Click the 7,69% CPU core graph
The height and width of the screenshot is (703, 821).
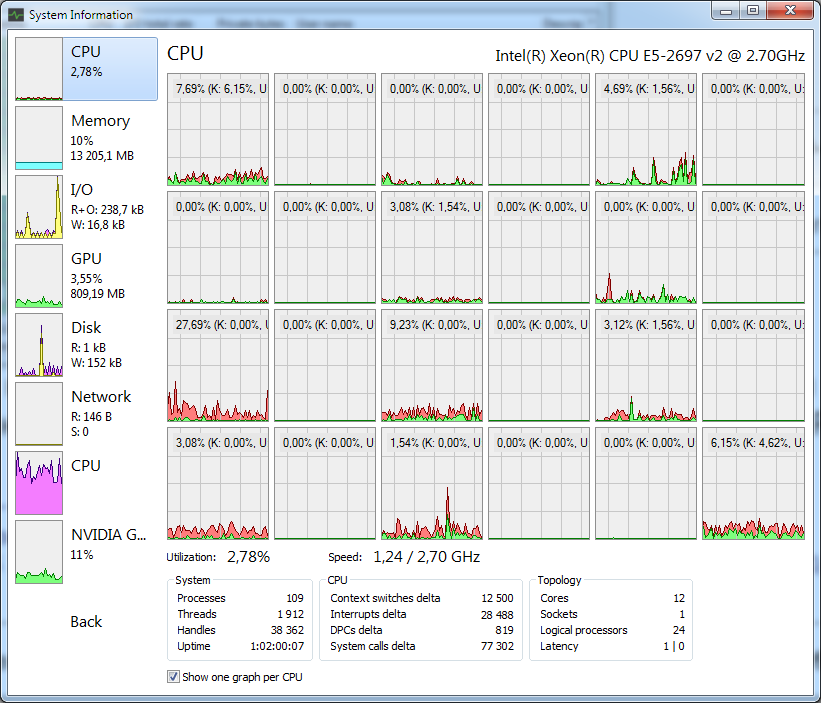click(x=218, y=129)
